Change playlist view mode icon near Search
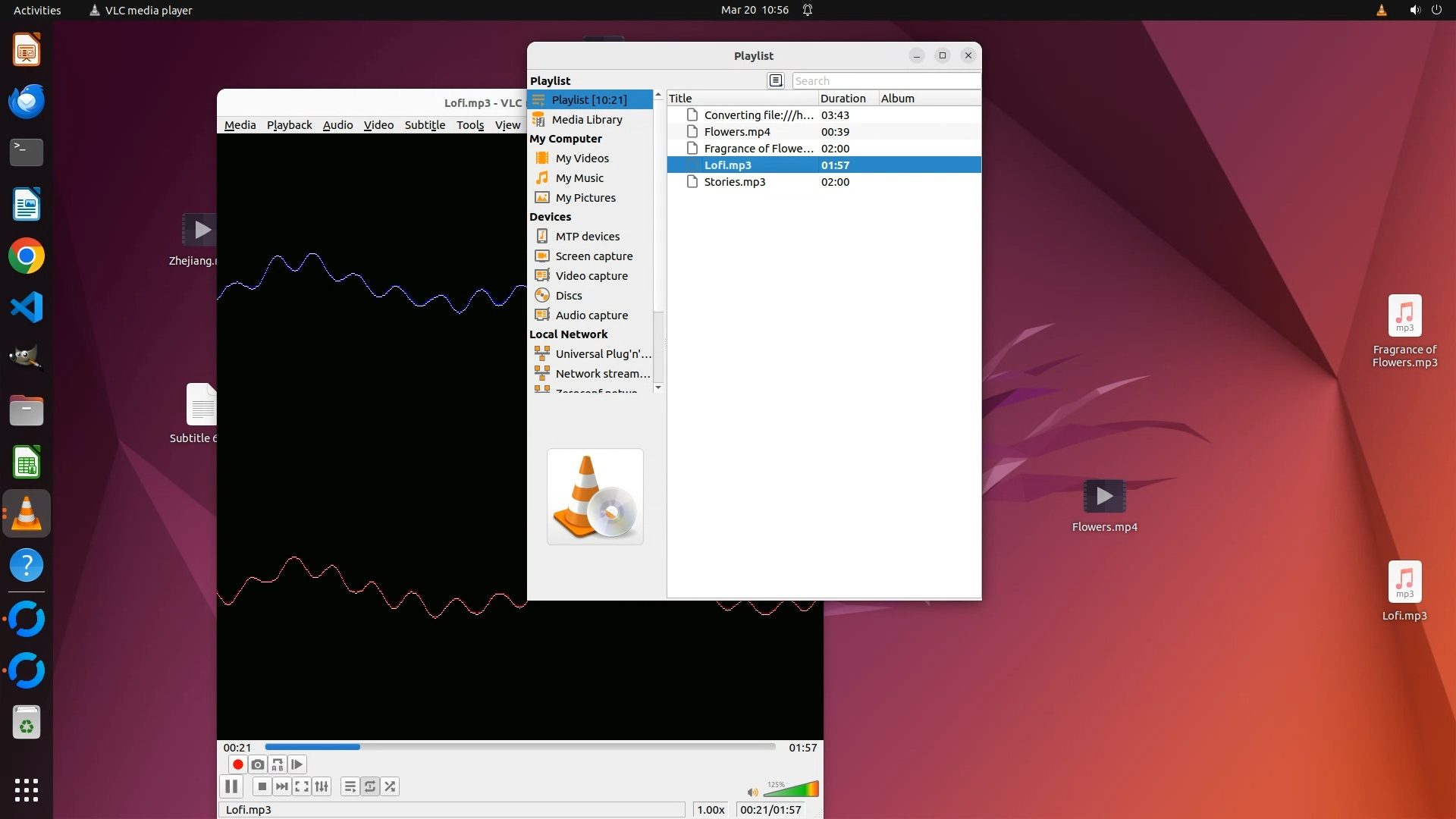 tap(775, 80)
